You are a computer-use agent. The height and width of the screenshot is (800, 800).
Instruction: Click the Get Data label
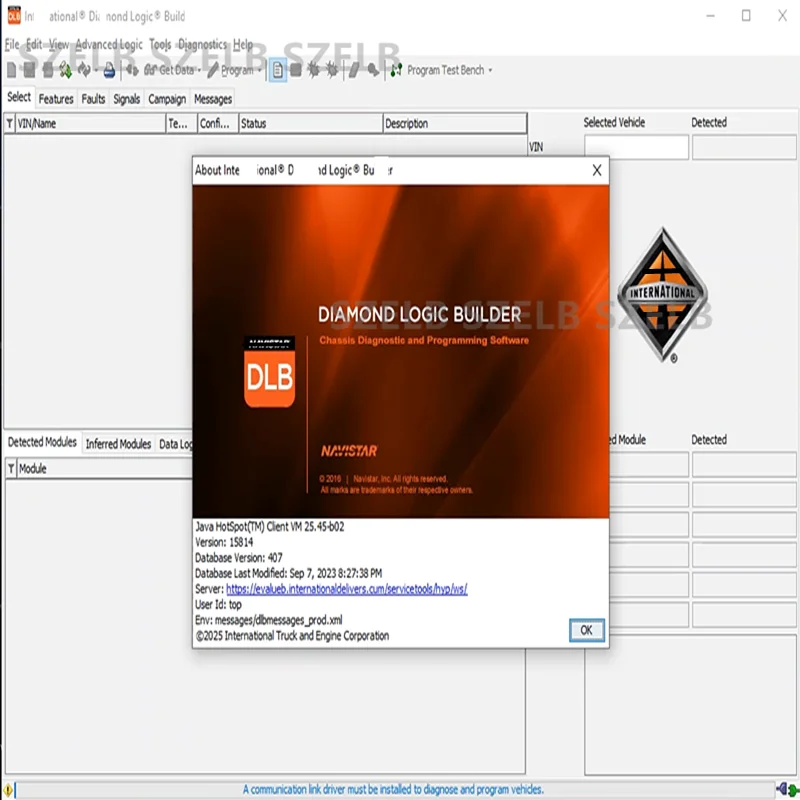point(177,70)
